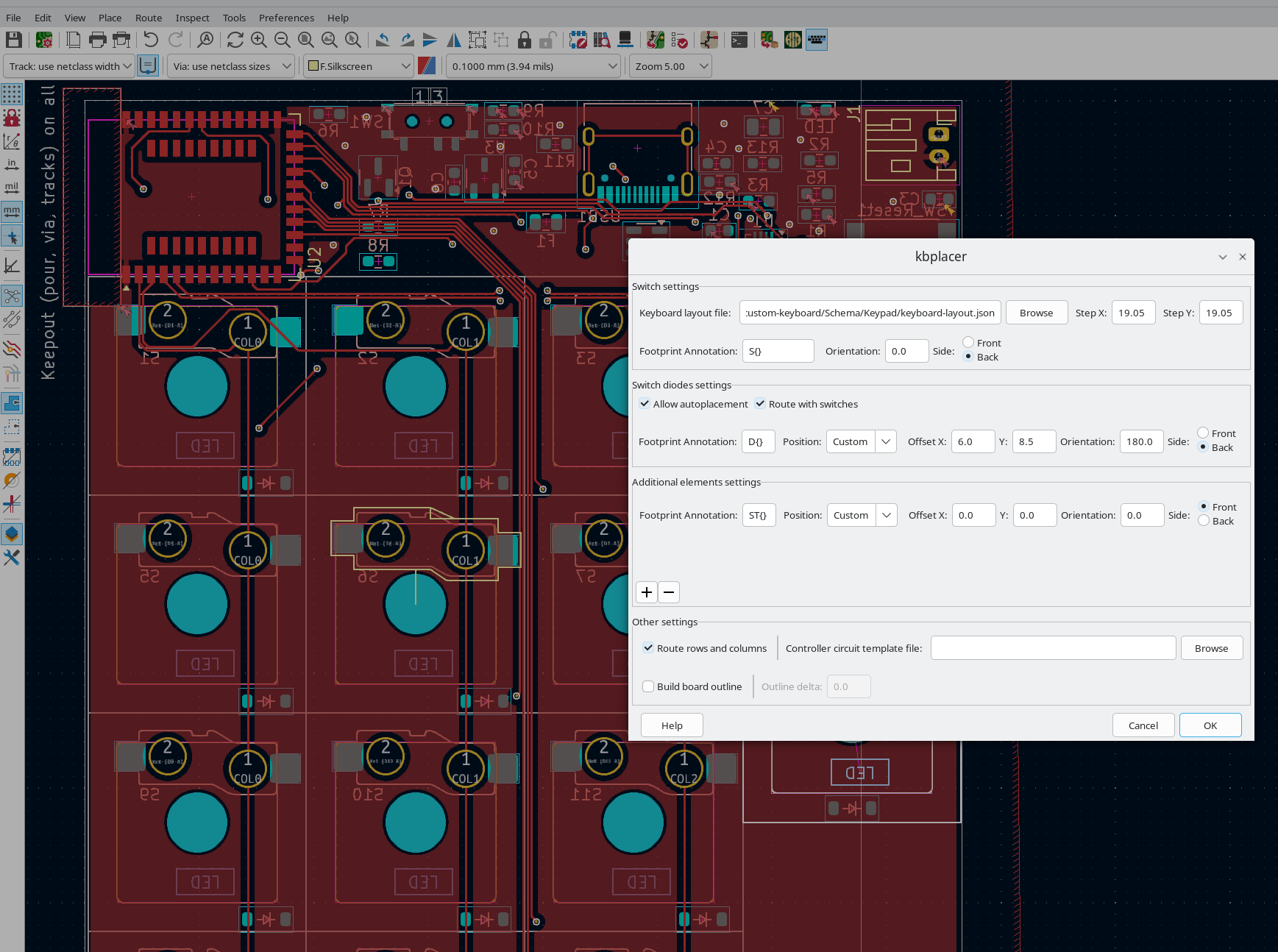Open the Inspect menu
Screen dimensions: 1278x952
(192, 18)
